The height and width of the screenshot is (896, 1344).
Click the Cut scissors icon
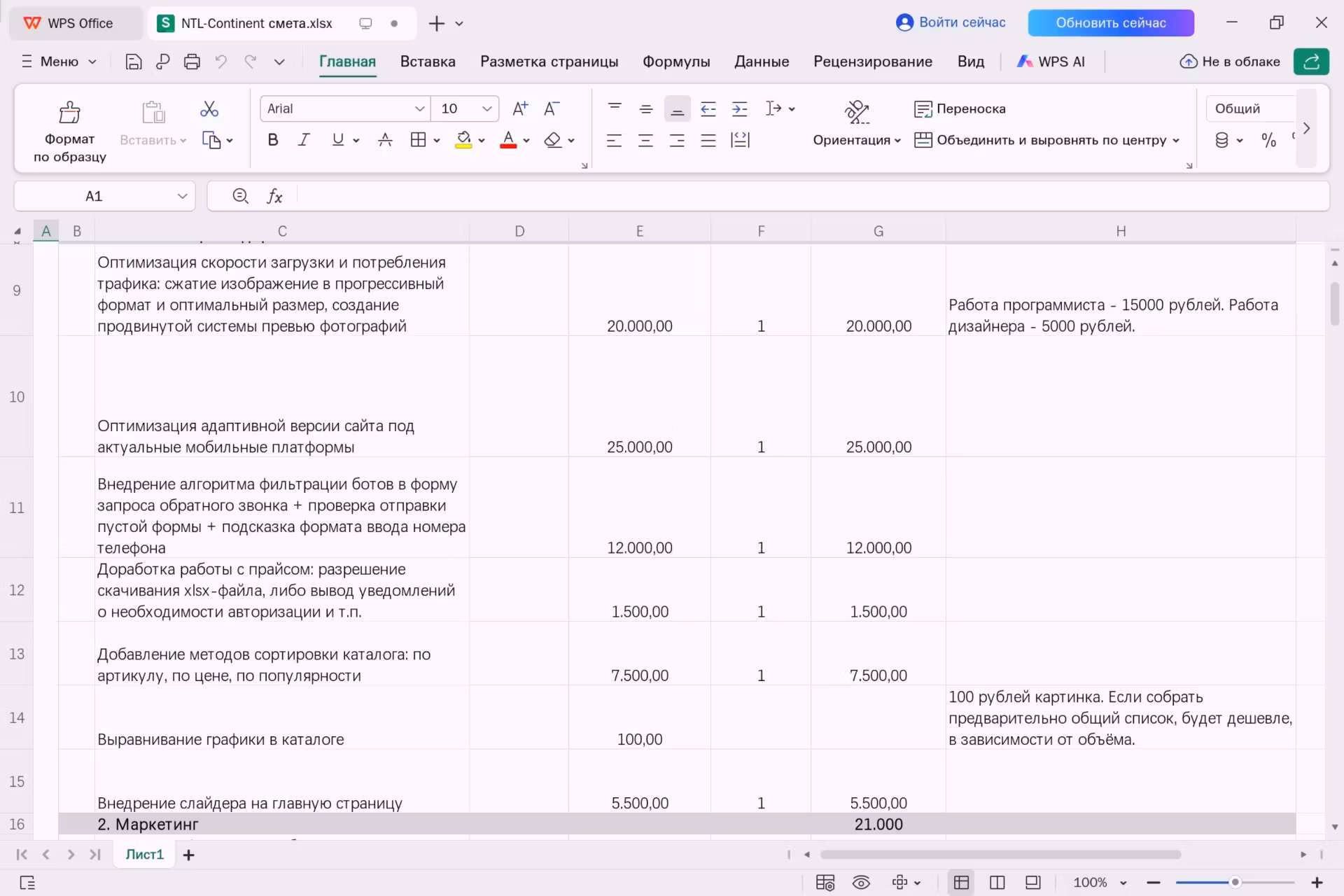click(209, 108)
